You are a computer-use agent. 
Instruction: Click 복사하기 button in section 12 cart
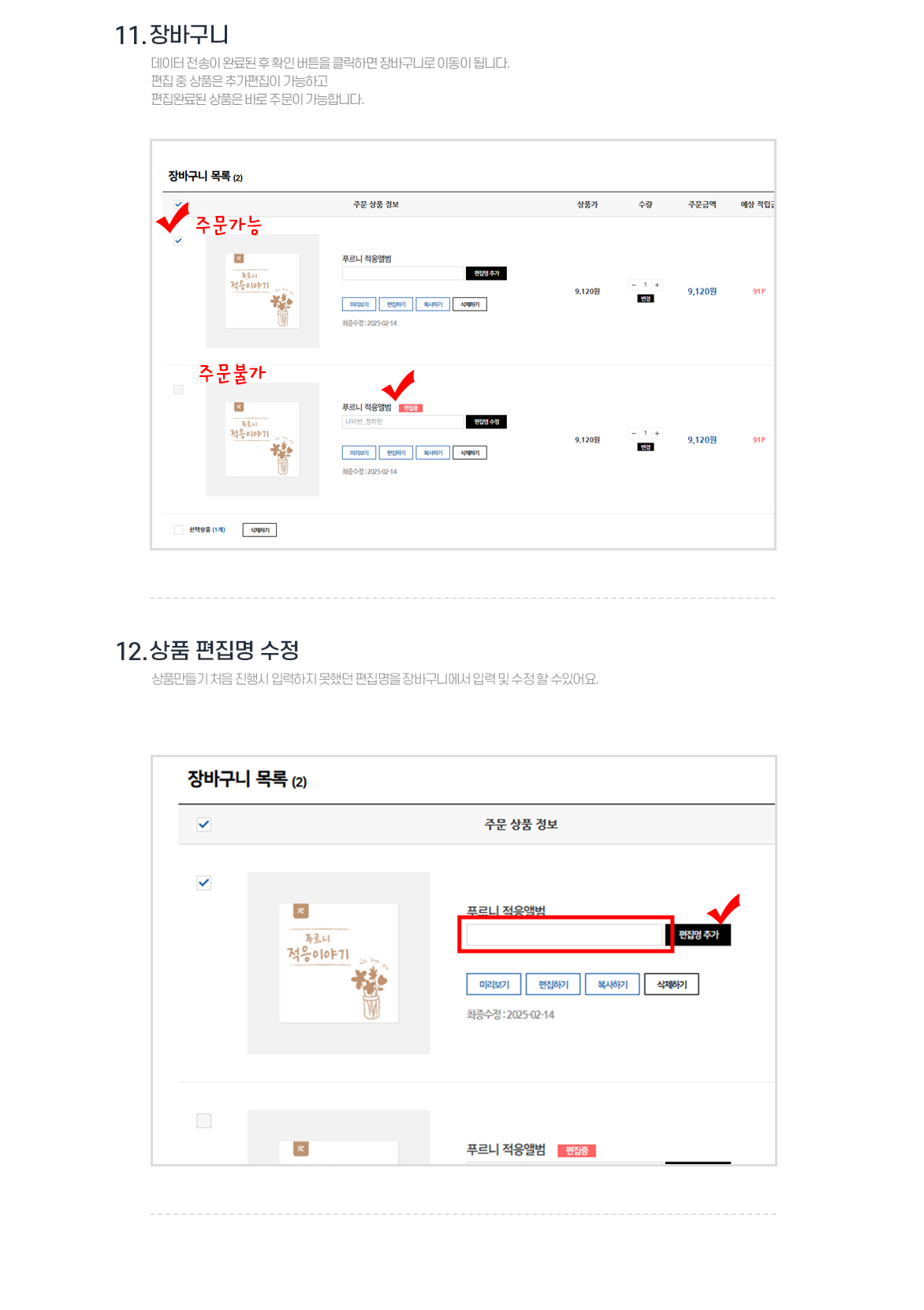[613, 984]
